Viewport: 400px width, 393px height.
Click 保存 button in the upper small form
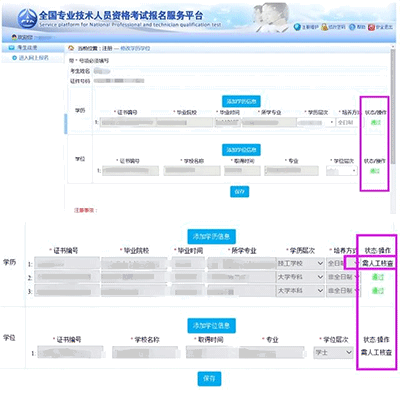(x=239, y=192)
